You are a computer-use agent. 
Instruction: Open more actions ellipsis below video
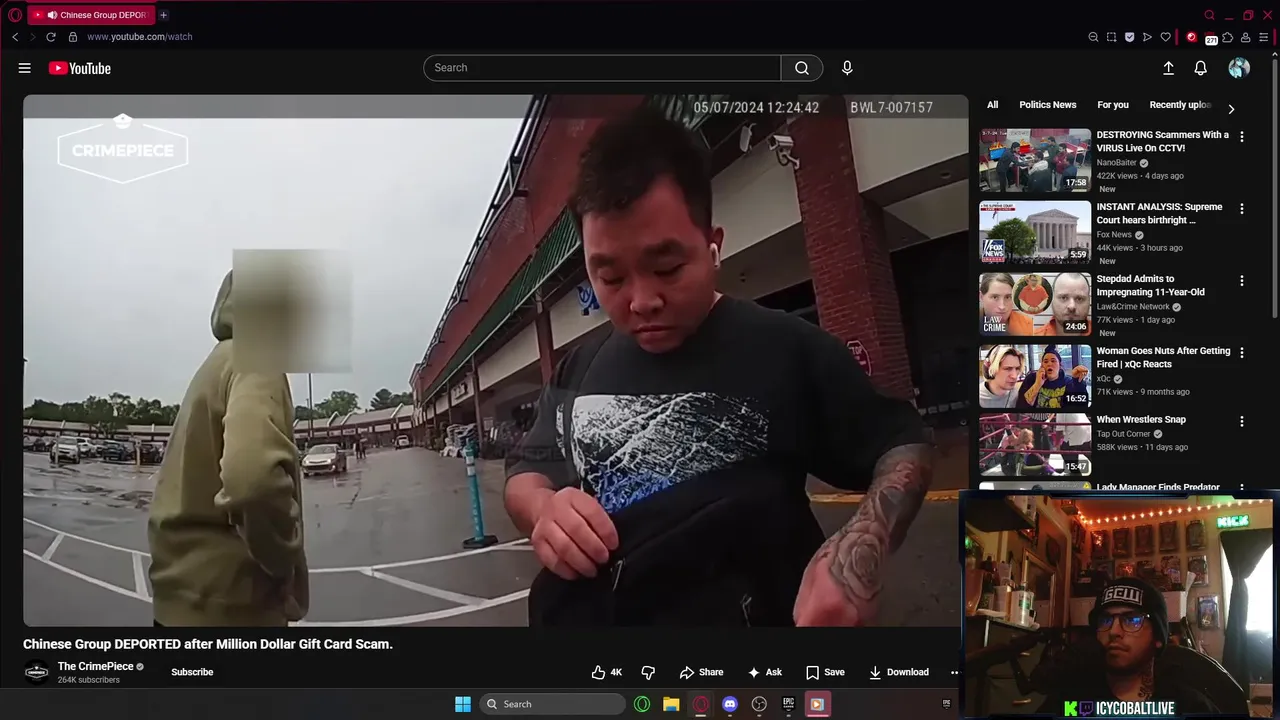pos(954,672)
